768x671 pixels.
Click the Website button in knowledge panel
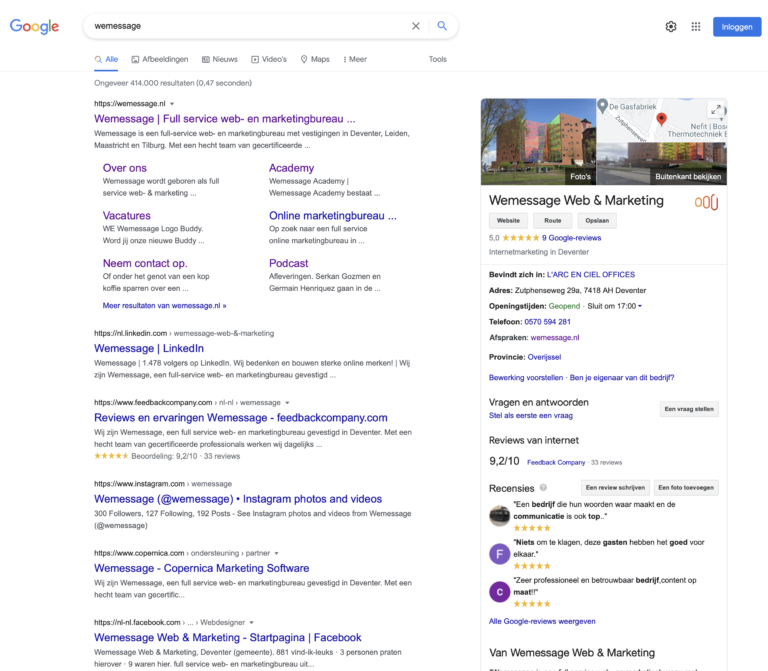pyautogui.click(x=508, y=221)
